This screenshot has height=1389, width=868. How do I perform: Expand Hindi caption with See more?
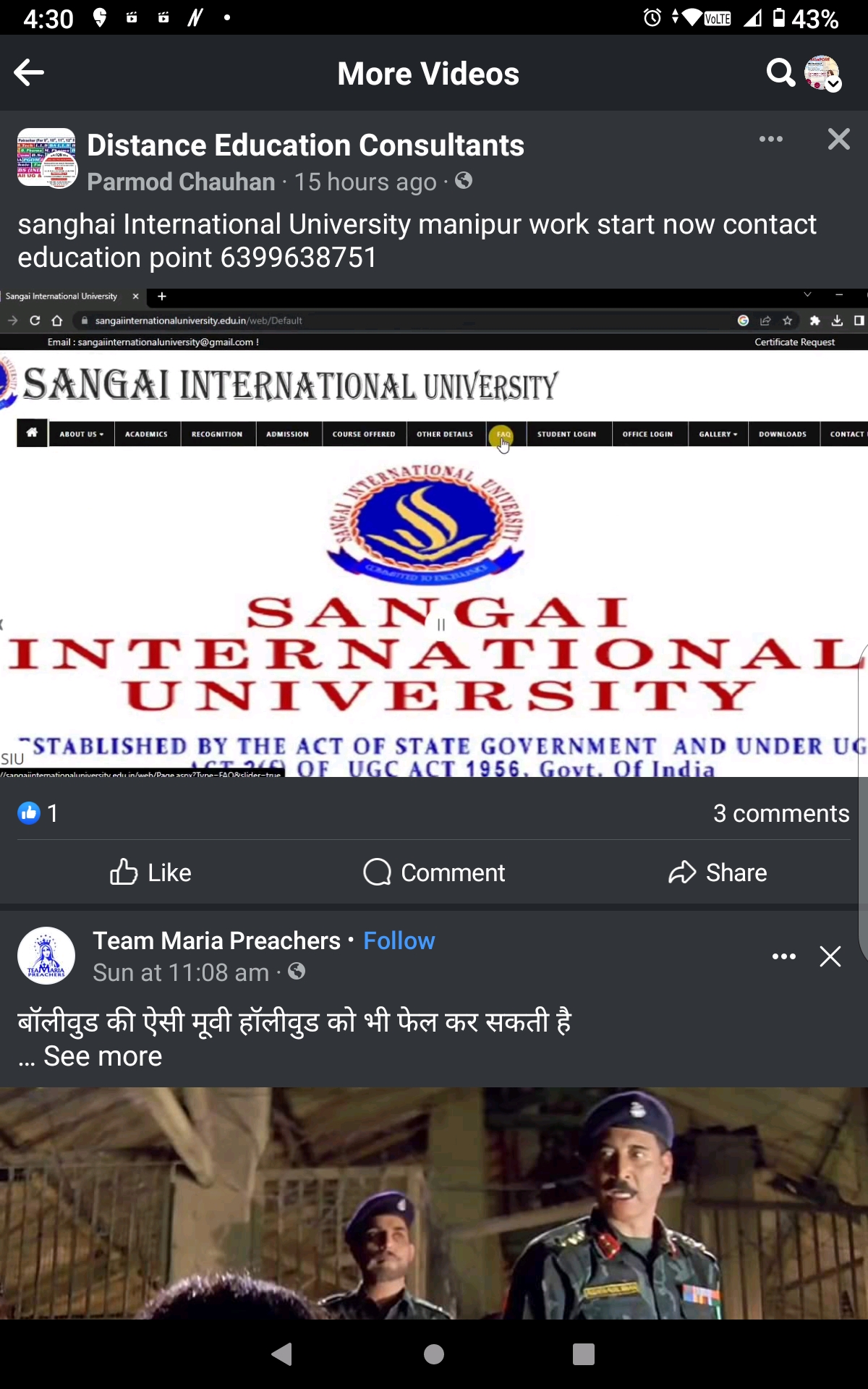[103, 1056]
